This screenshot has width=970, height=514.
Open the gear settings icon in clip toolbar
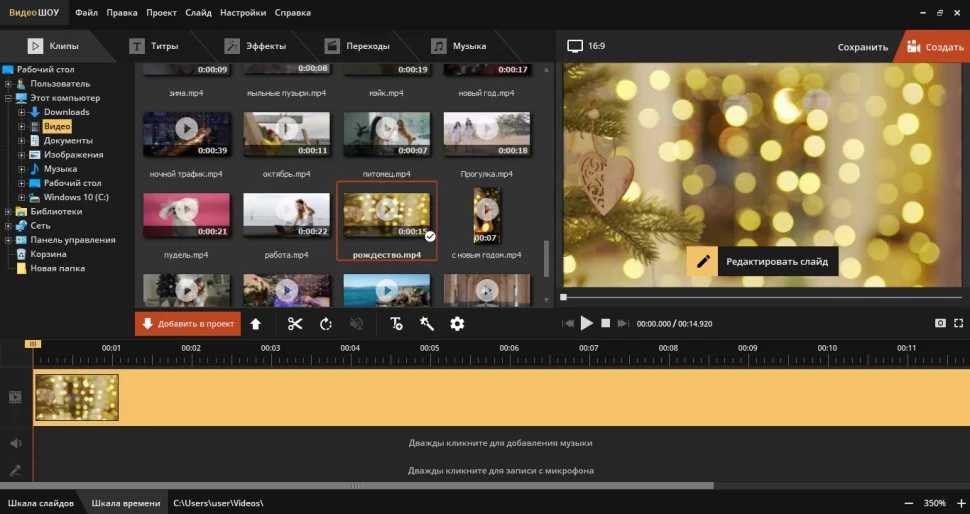457,324
